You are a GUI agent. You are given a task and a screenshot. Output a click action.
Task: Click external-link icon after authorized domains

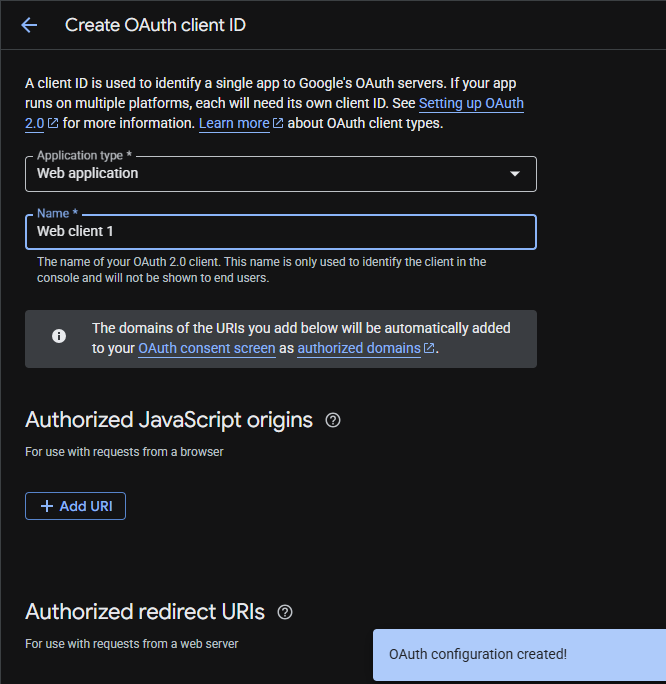tap(429, 348)
